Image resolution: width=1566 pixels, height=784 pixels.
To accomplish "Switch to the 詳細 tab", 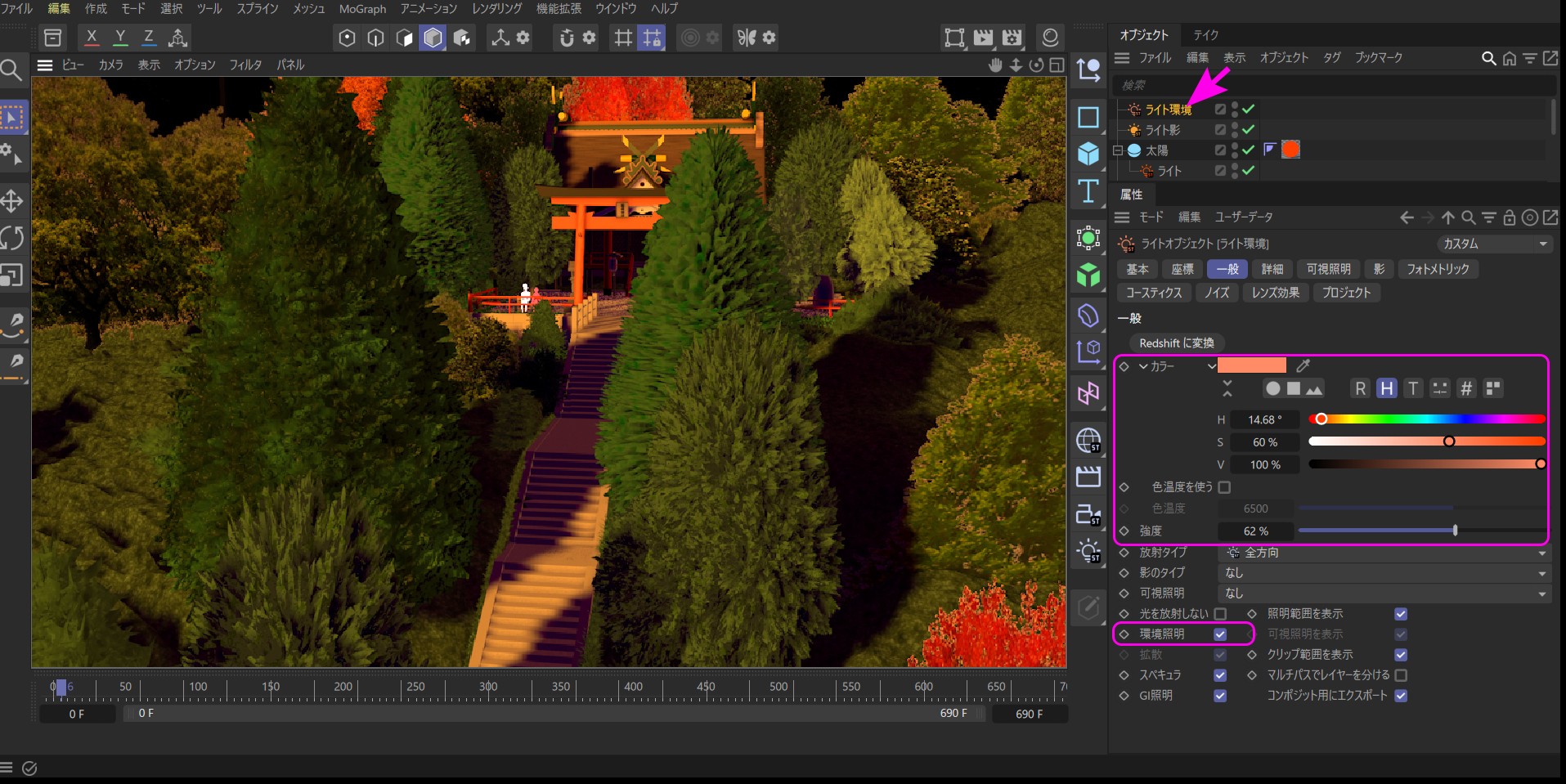I will 1272,269.
